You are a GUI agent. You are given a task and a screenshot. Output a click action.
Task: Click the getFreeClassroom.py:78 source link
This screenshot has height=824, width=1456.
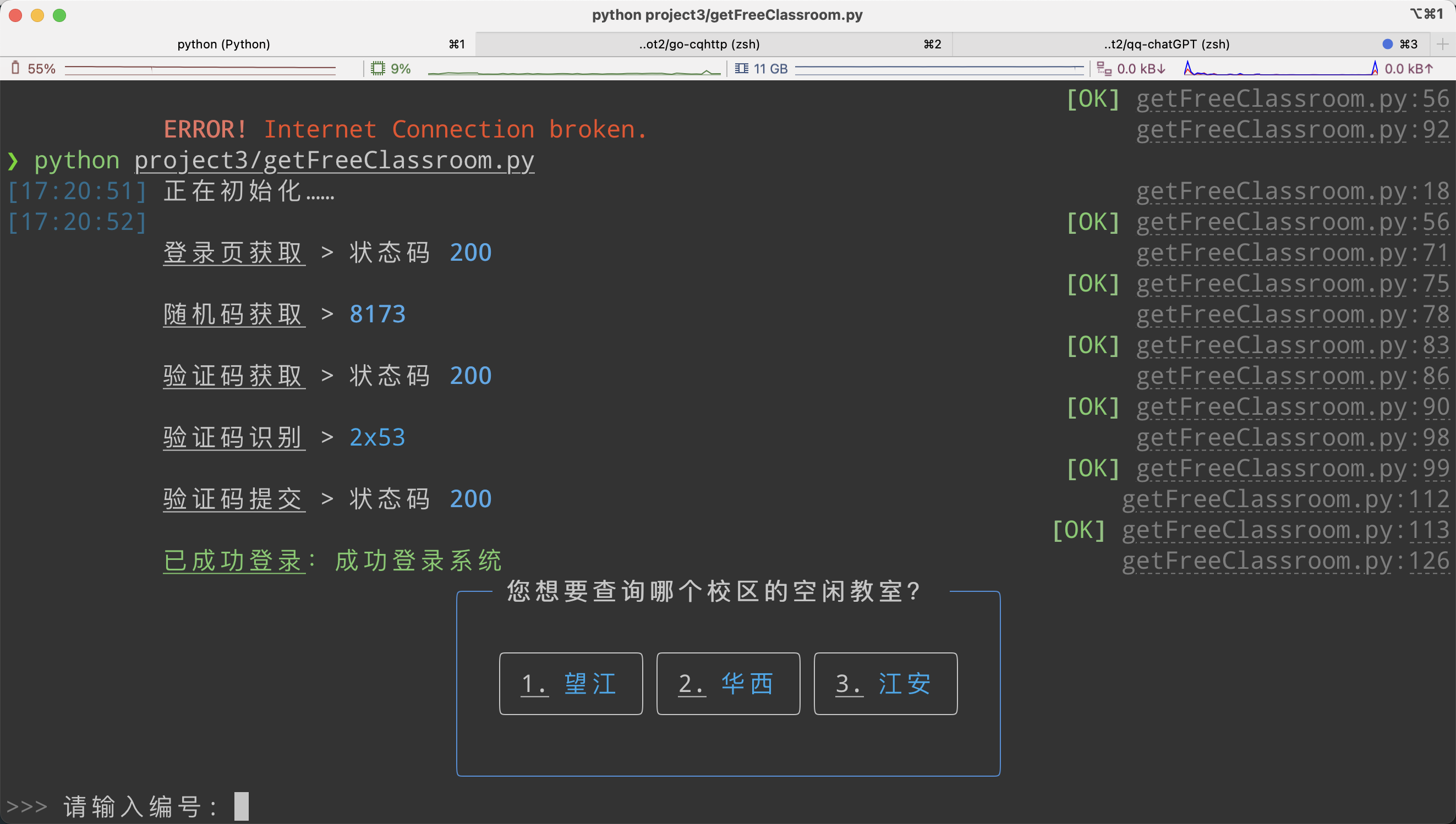[x=1293, y=315]
